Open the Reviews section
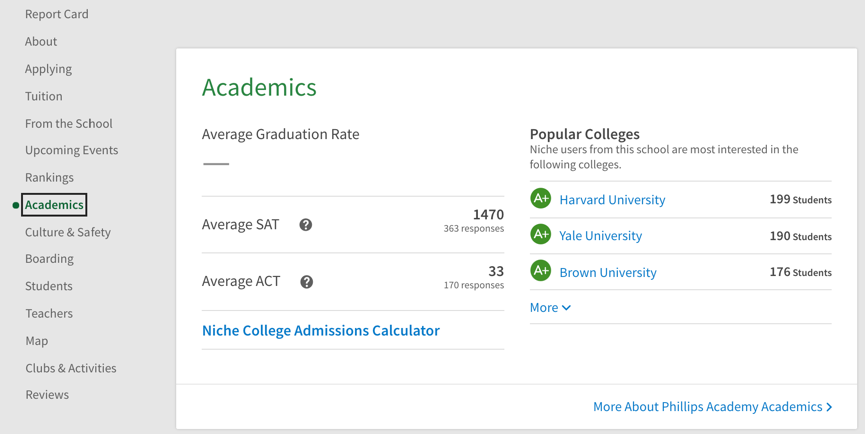865x434 pixels. pyautogui.click(x=47, y=395)
